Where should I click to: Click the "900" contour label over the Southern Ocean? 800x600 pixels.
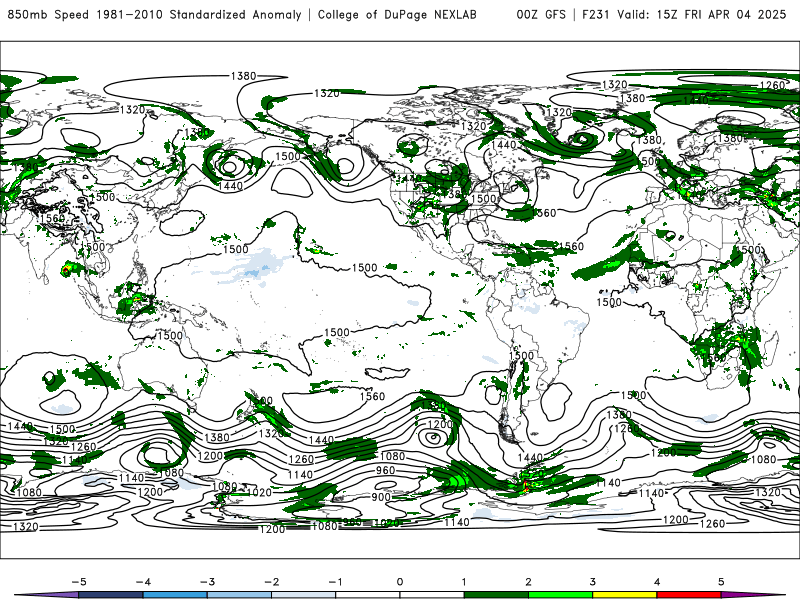point(381,497)
